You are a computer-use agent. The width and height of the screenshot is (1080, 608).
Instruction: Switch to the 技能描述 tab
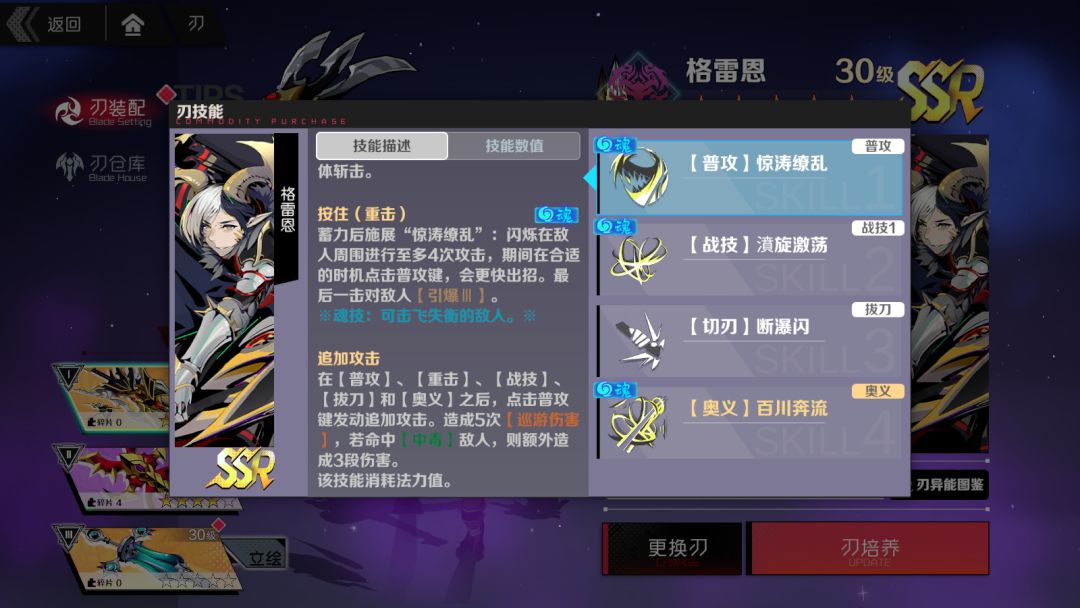(x=382, y=146)
